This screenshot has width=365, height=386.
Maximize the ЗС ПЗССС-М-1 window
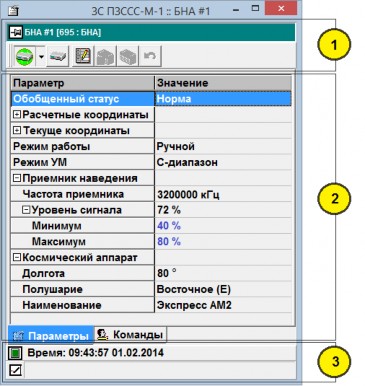[x=255, y=9]
